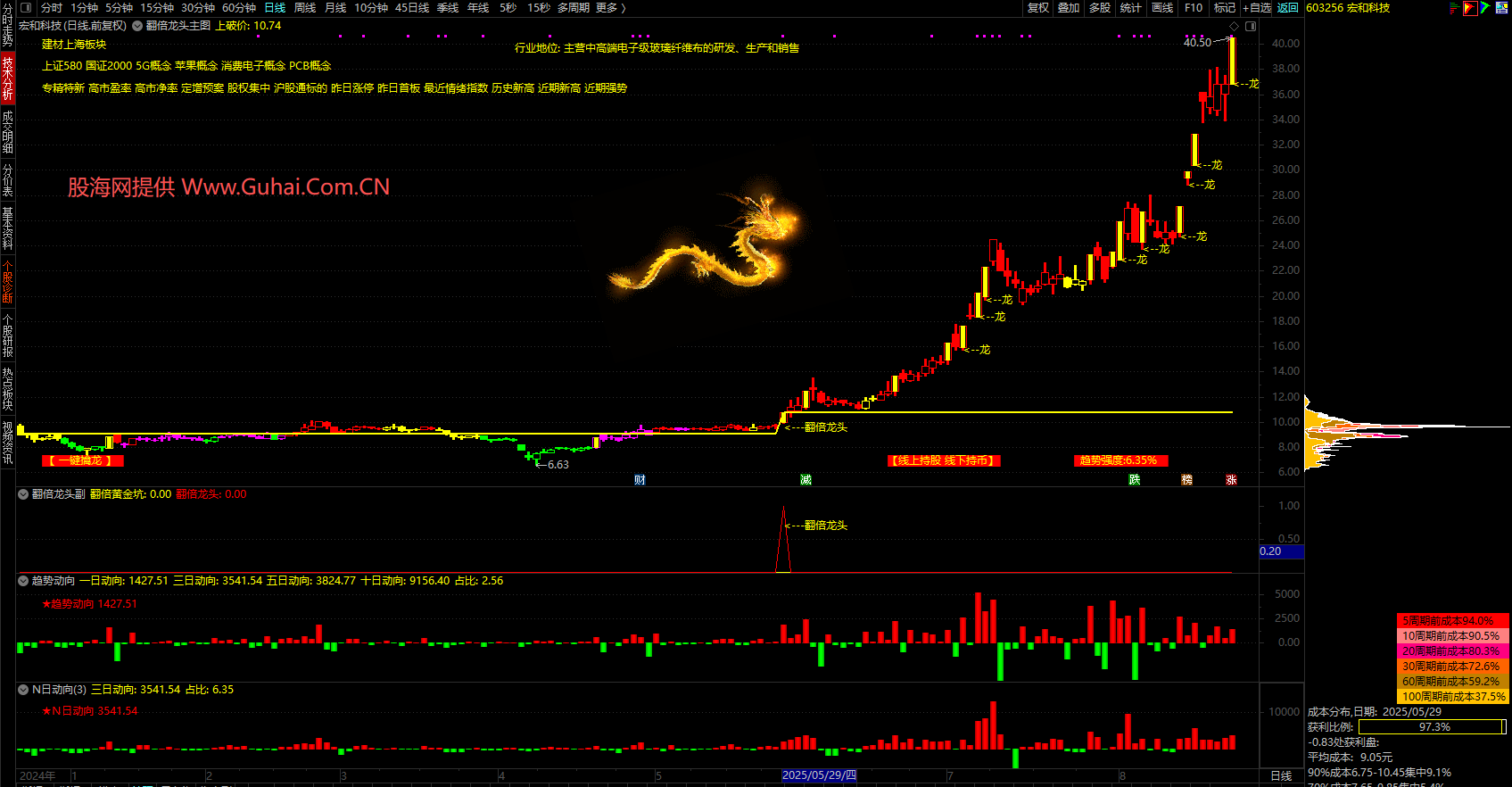Expand the 趋势动向 indicator dropdown arrow
Viewport: 1512px width, 787px height.
pos(23,580)
